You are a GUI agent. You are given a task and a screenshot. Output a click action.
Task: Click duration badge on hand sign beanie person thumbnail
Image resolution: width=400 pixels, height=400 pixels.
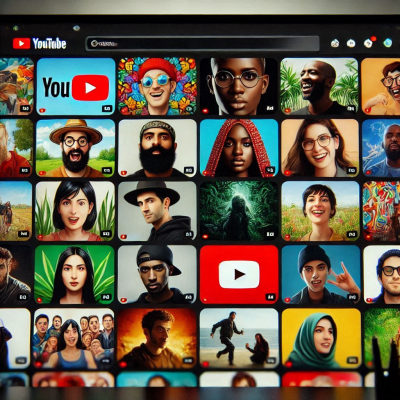coord(352,297)
